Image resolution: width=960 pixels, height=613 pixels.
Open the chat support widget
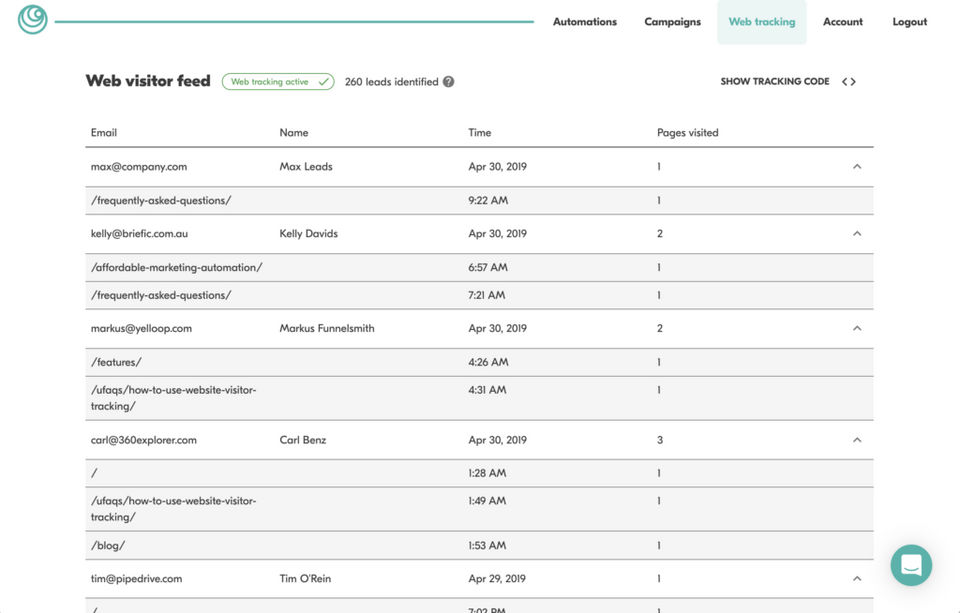[911, 565]
